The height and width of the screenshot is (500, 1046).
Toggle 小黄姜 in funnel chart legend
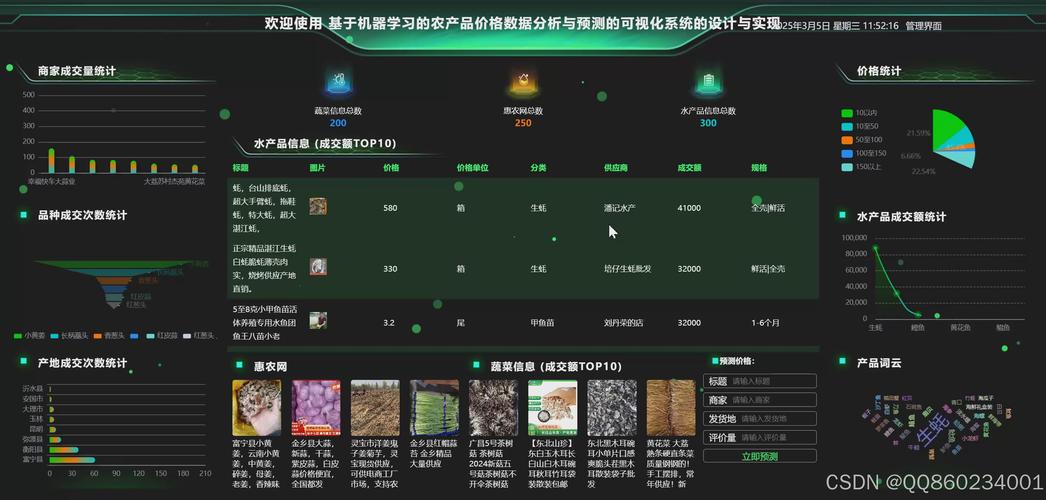coord(30,336)
